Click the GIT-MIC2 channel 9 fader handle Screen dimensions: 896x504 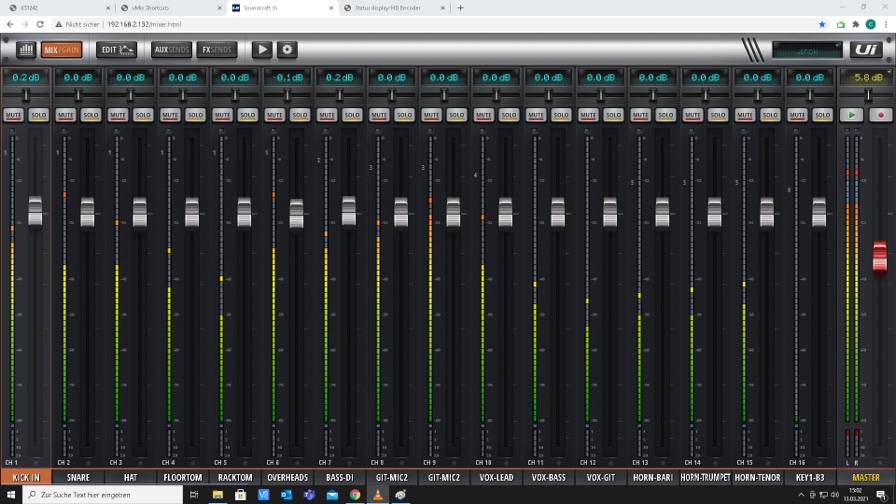click(x=453, y=212)
